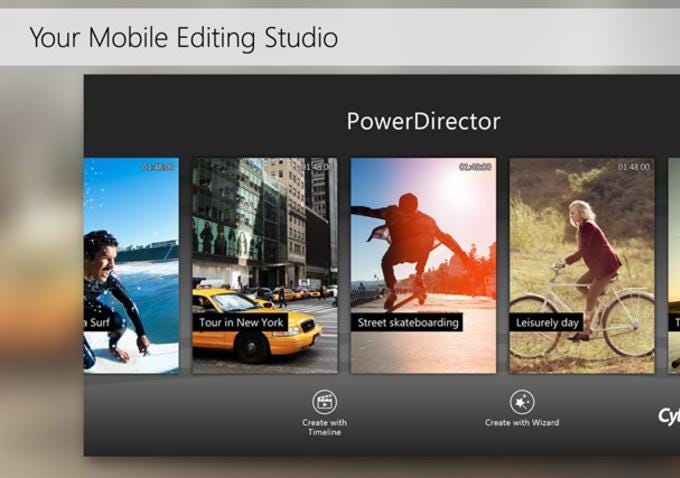Click the duration timestamp on Street skateboarding
The width and height of the screenshot is (680, 478).
475,167
